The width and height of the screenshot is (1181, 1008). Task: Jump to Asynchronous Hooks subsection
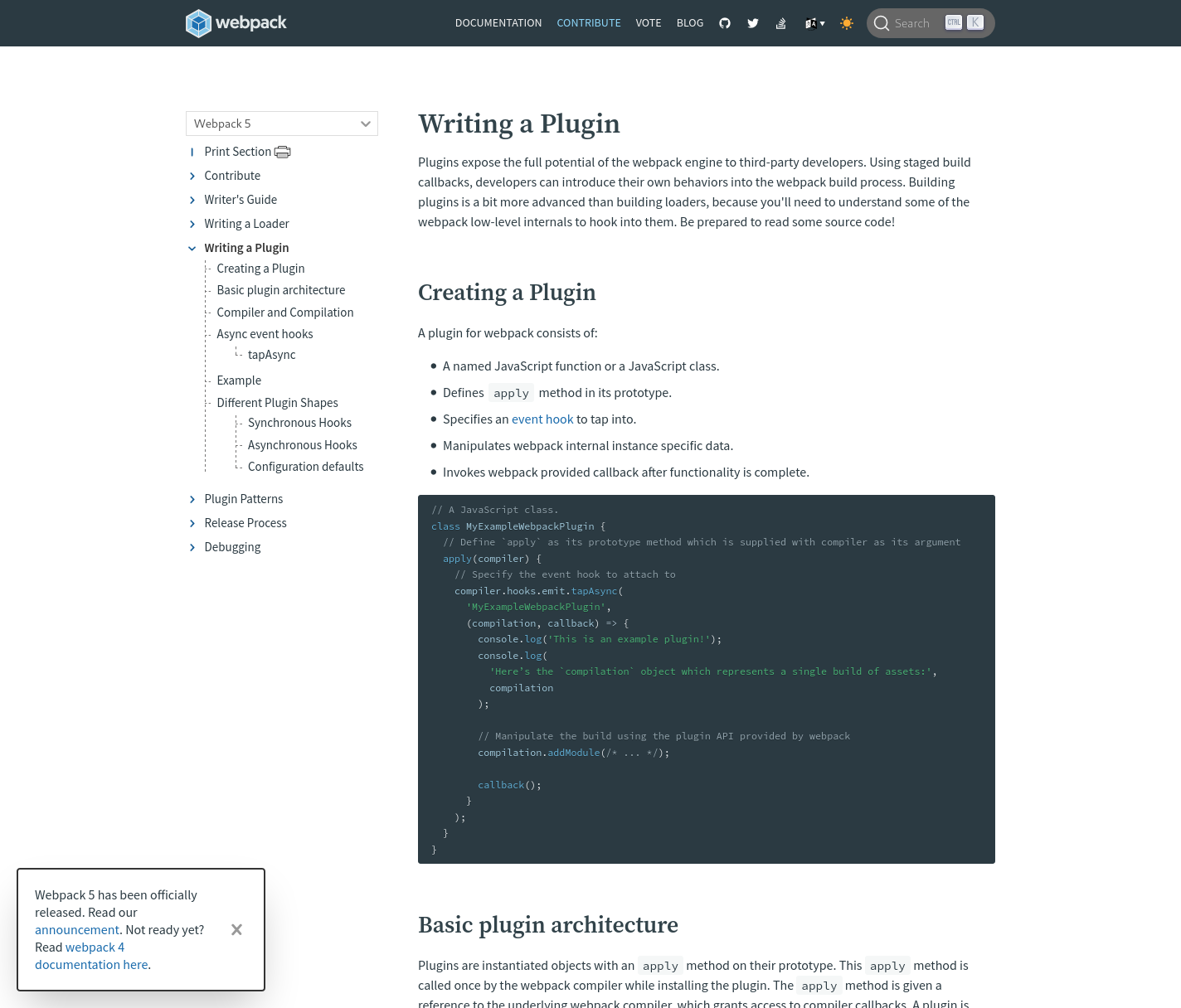302,445
